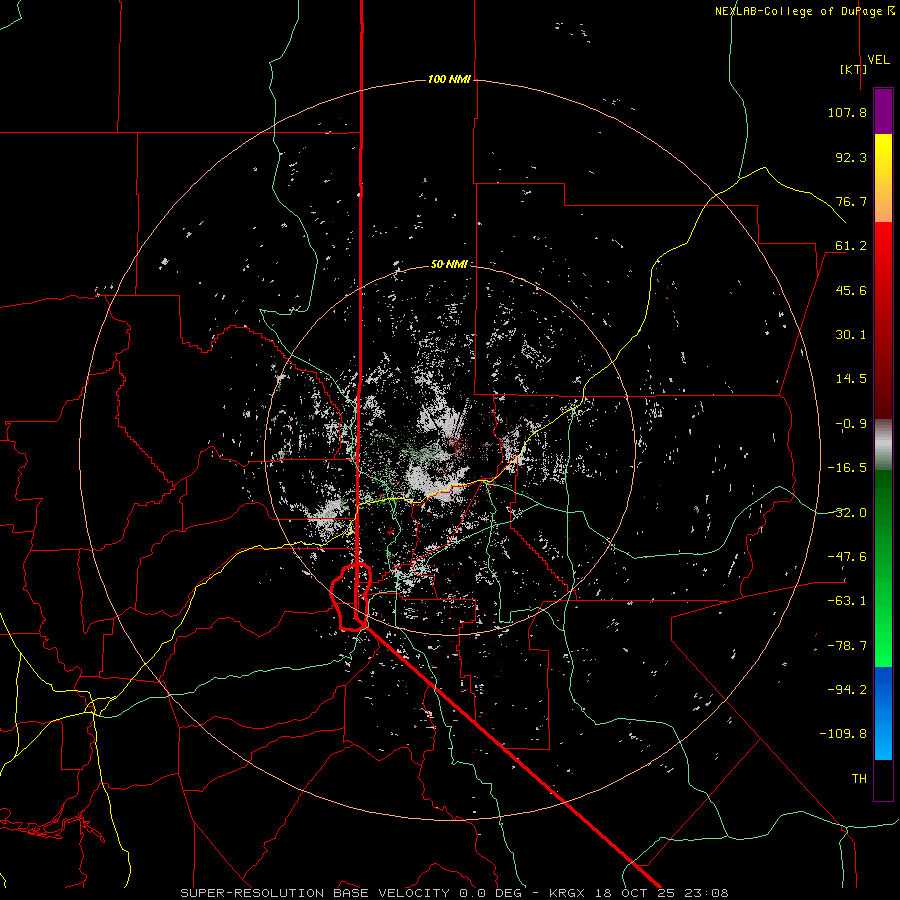Click the NEXLAB-College of DuPage watermark text
The image size is (900, 900).
tap(805, 11)
